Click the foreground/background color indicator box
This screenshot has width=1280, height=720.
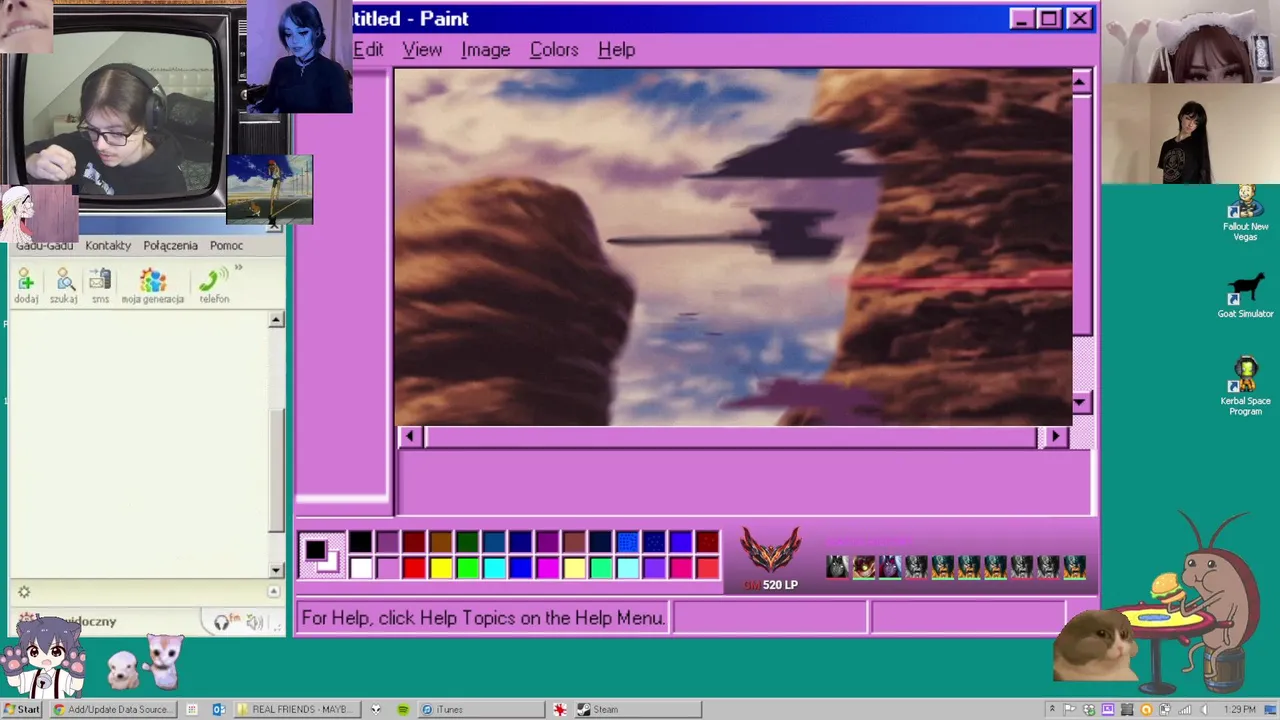click(322, 555)
